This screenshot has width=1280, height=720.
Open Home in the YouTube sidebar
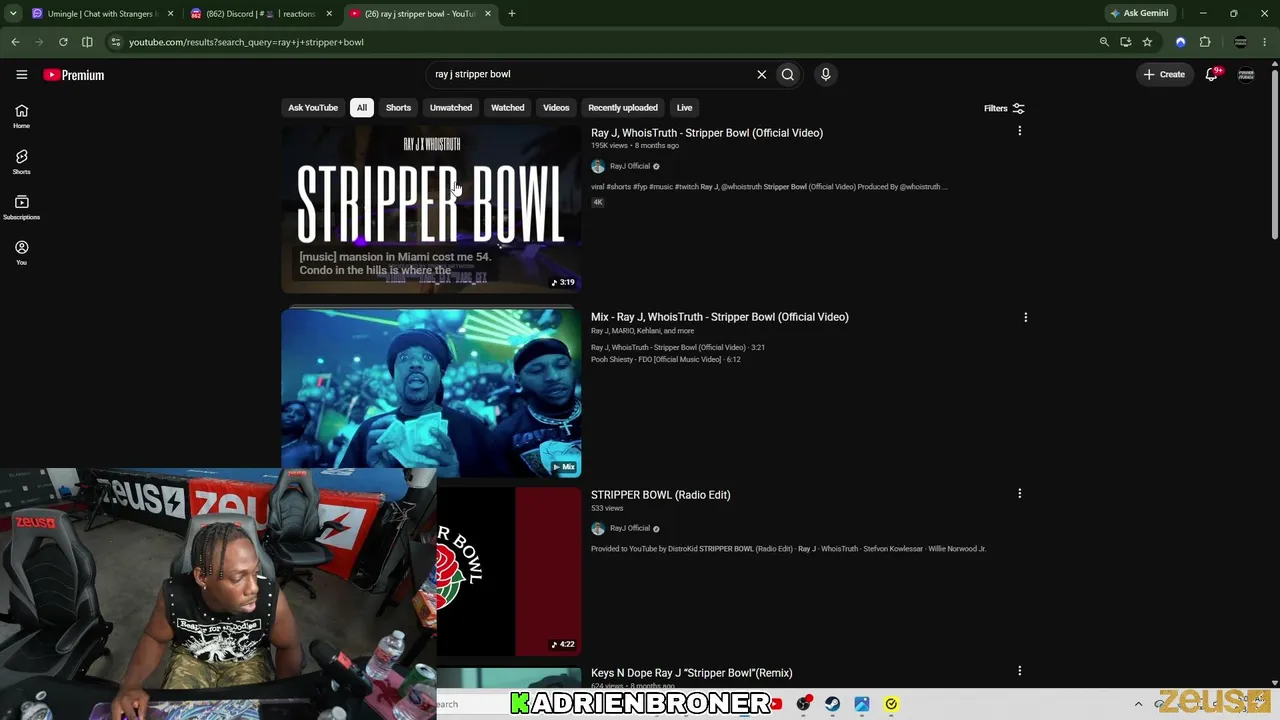21,116
